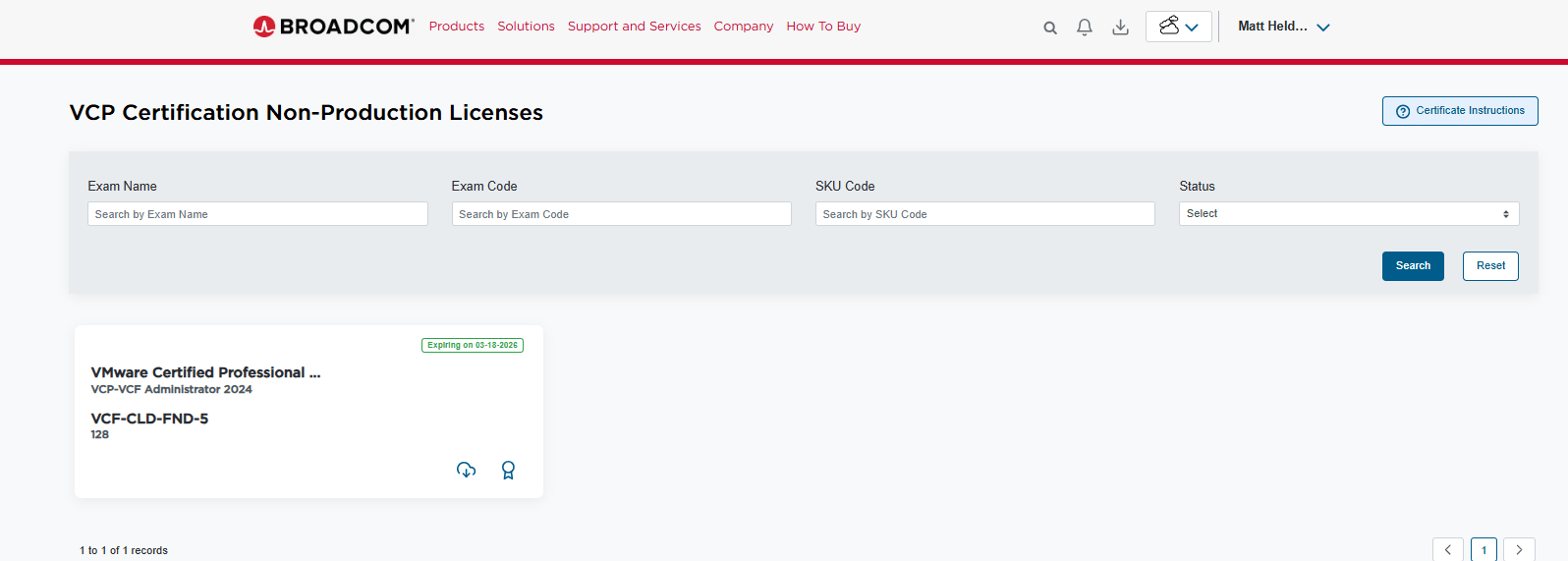The width and height of the screenshot is (1568, 561).
Task: Focus the Exam Name search field
Action: pyautogui.click(x=257, y=214)
